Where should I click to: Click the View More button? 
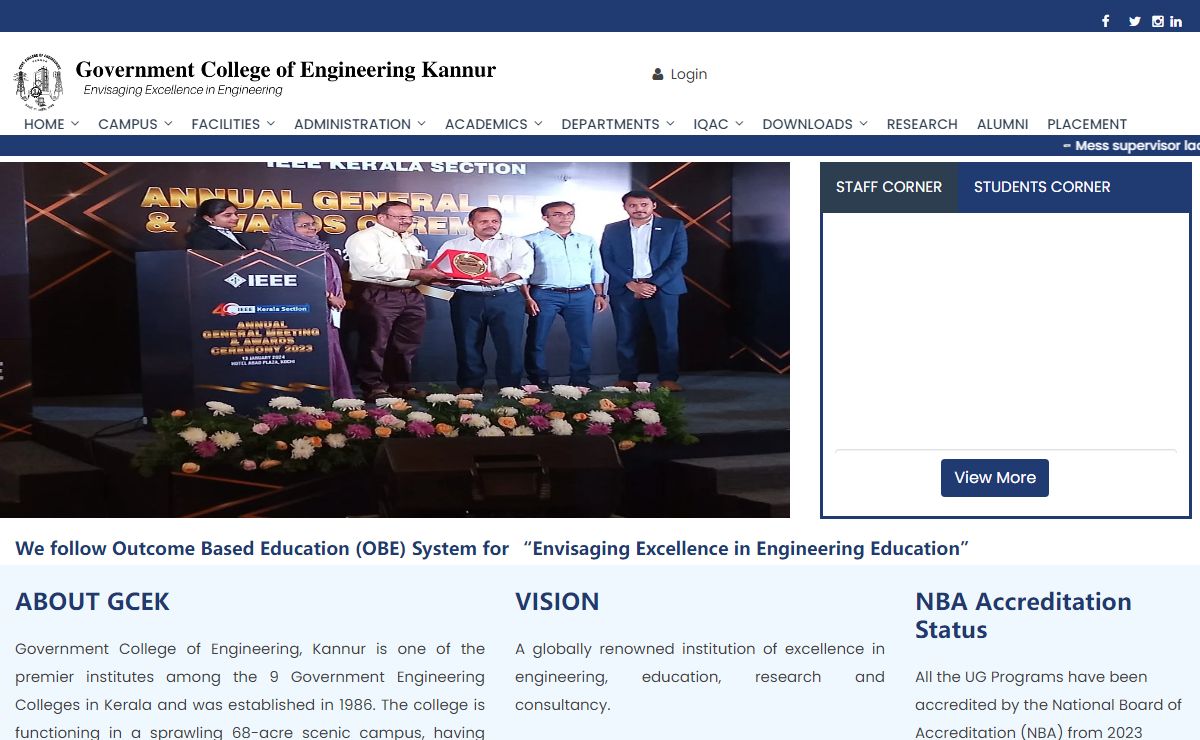pos(995,478)
